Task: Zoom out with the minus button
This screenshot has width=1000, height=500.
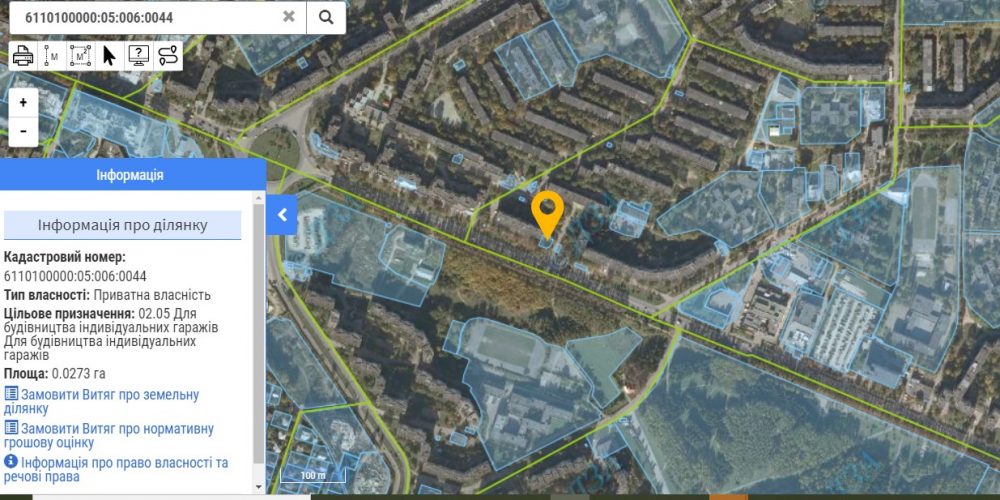Action: (x=24, y=131)
